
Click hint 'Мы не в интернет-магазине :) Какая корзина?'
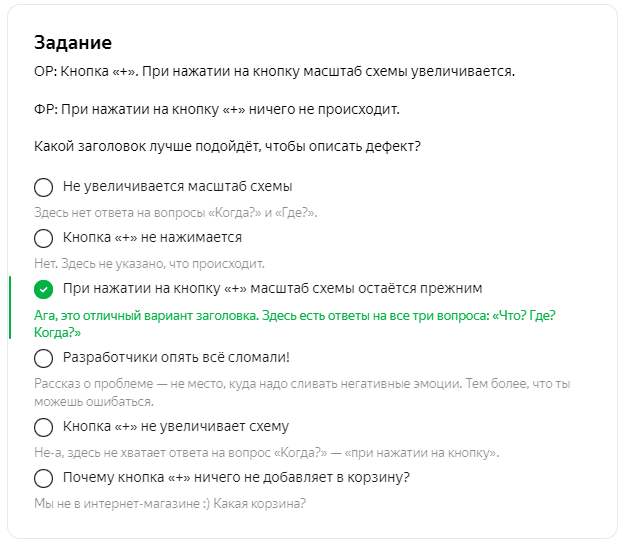(x=170, y=504)
